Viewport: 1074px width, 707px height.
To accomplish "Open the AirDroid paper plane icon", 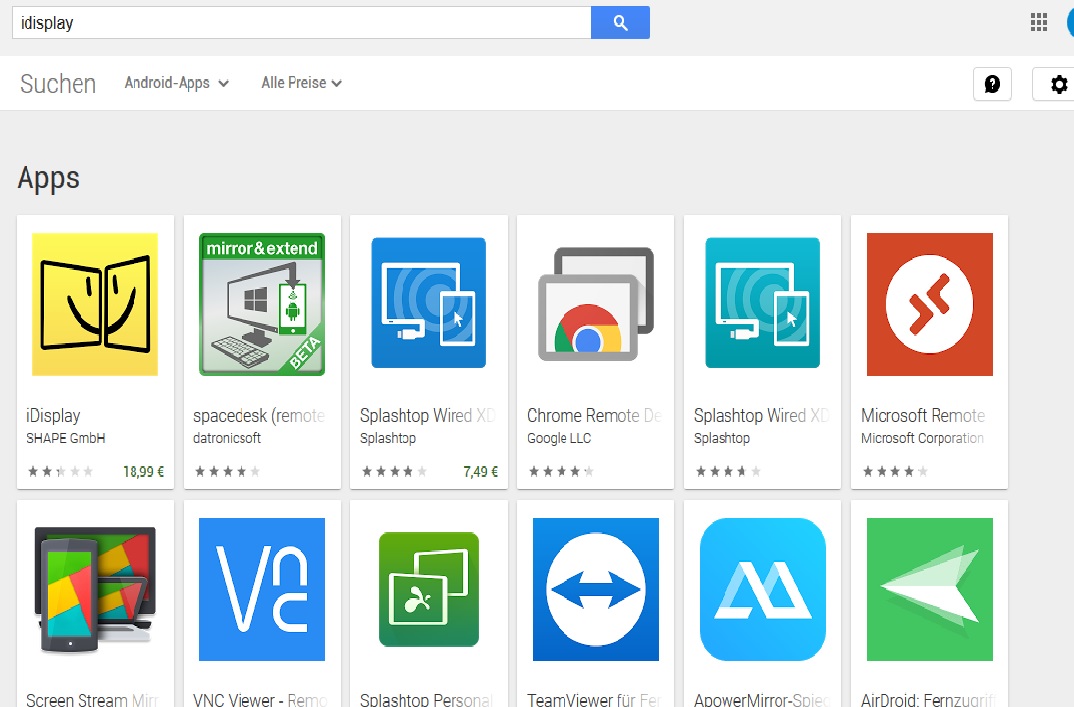I will click(929, 589).
